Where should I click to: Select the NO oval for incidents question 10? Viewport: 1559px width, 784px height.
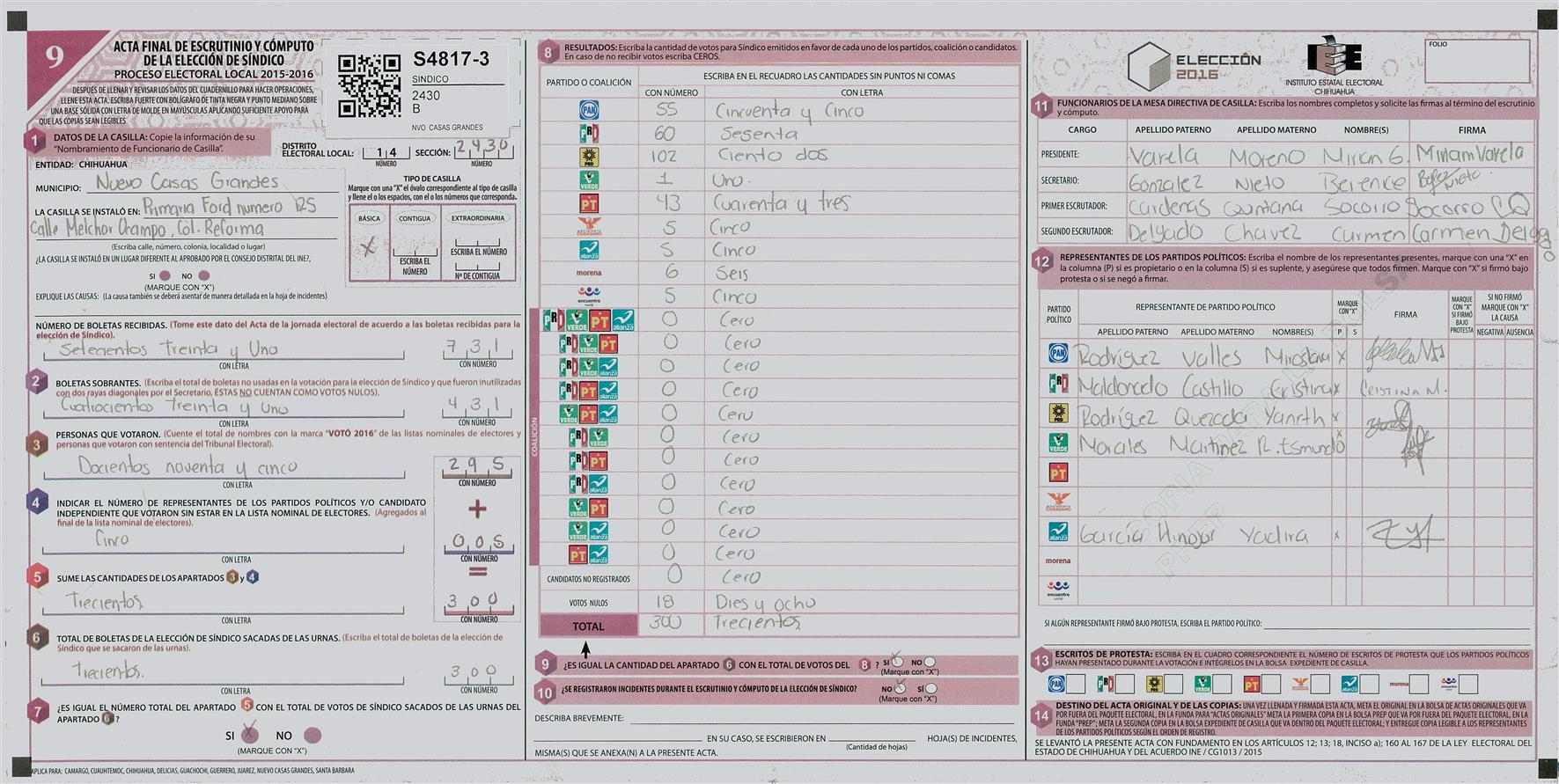[x=899, y=689]
